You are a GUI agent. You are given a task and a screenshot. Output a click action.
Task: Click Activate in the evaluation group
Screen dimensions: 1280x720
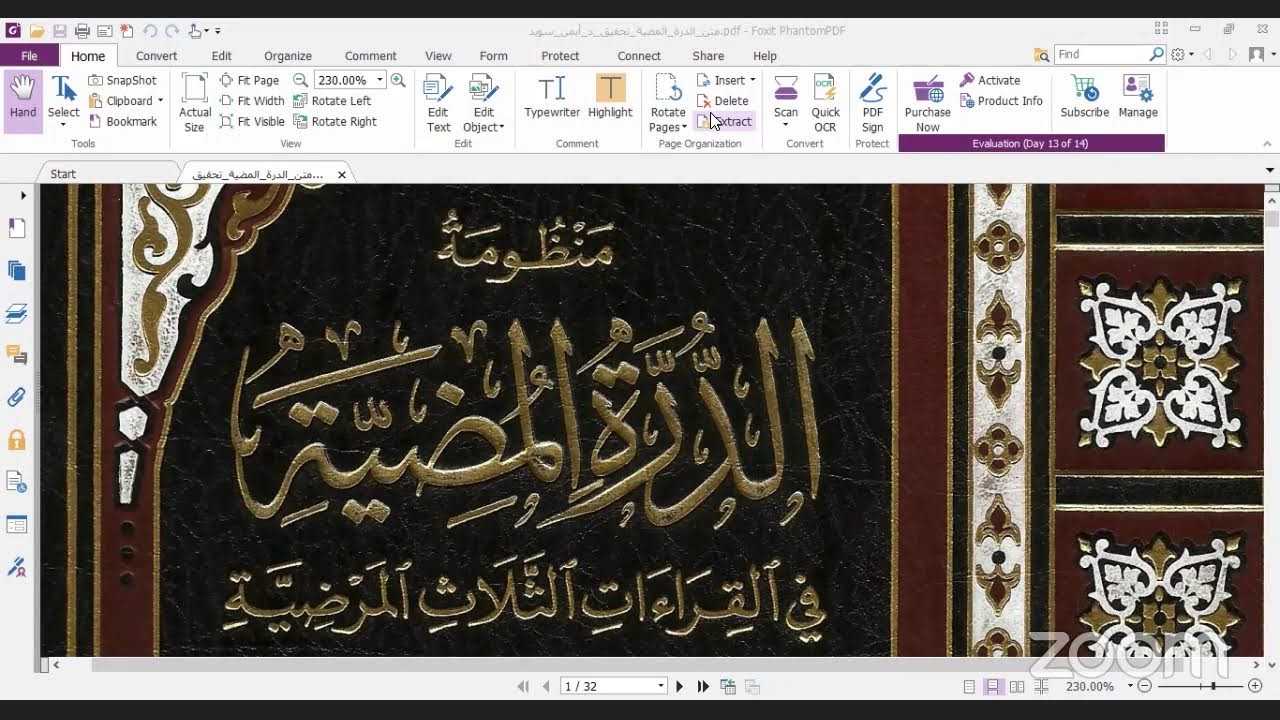pos(990,80)
